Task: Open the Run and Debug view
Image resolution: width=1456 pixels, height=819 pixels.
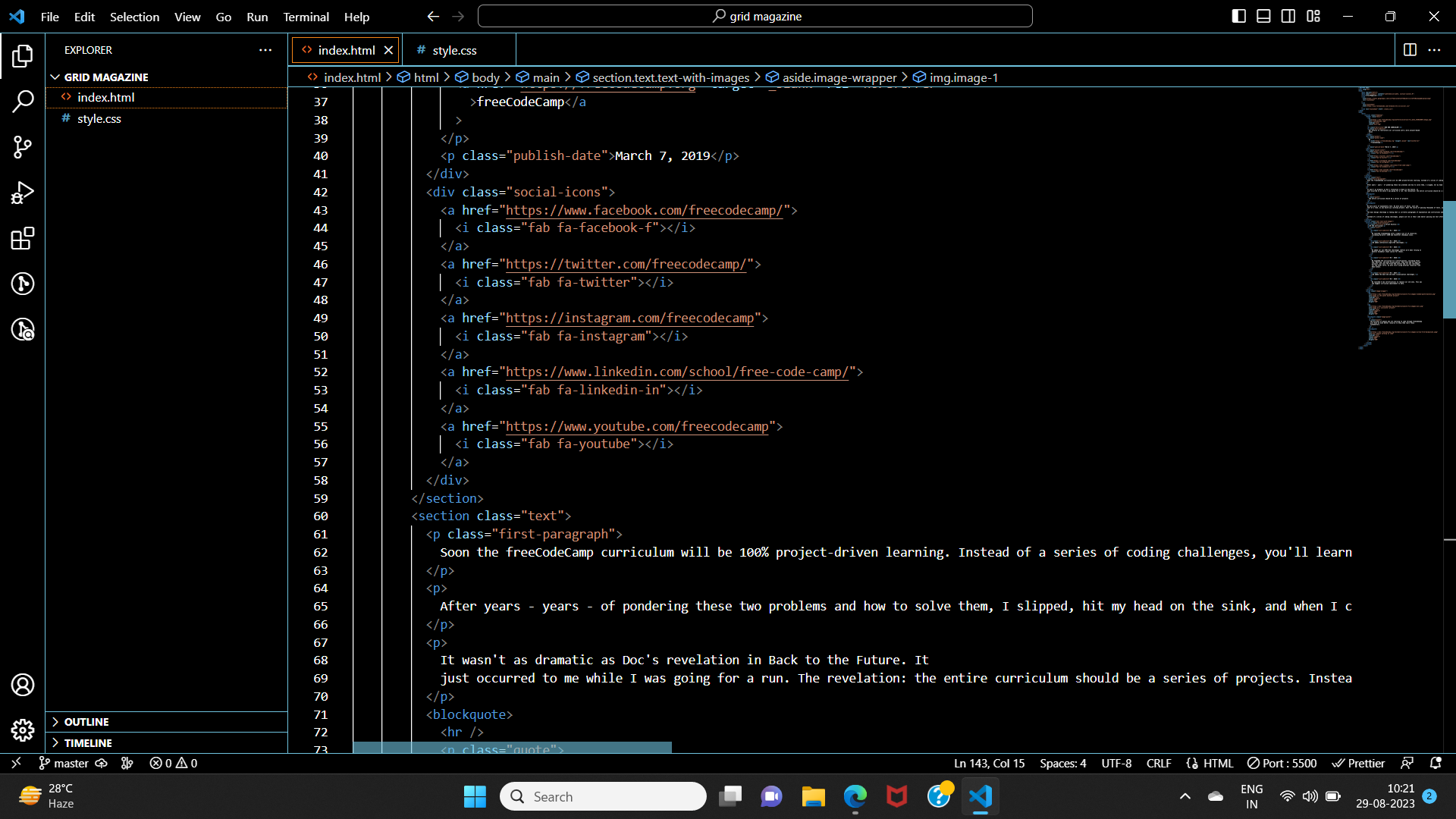Action: click(x=23, y=193)
